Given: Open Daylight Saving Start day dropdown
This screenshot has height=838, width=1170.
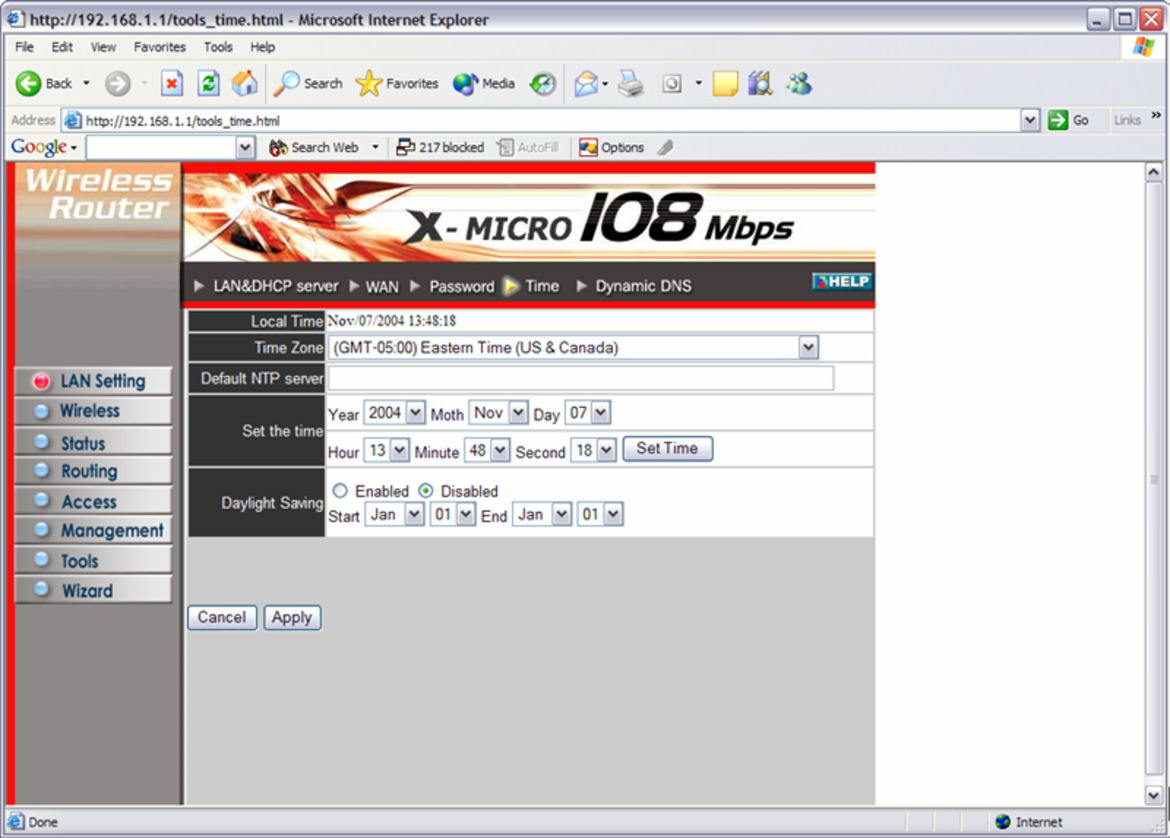Looking at the screenshot, I should point(452,514).
